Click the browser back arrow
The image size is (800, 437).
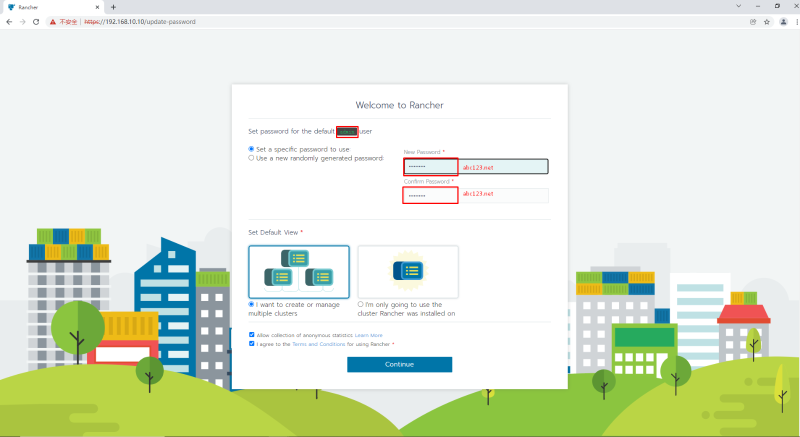pyautogui.click(x=9, y=22)
